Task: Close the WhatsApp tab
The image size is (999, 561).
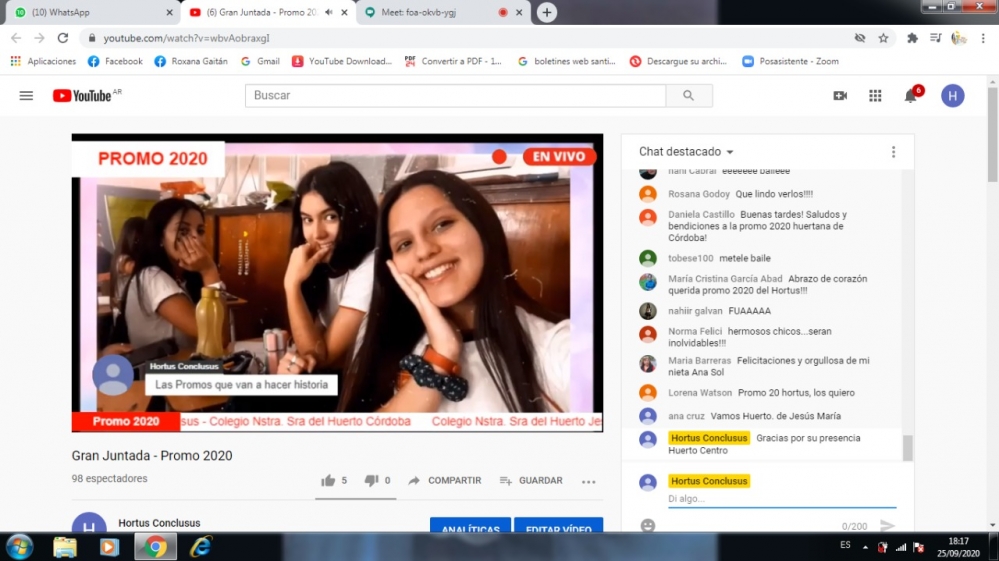Action: (169, 12)
